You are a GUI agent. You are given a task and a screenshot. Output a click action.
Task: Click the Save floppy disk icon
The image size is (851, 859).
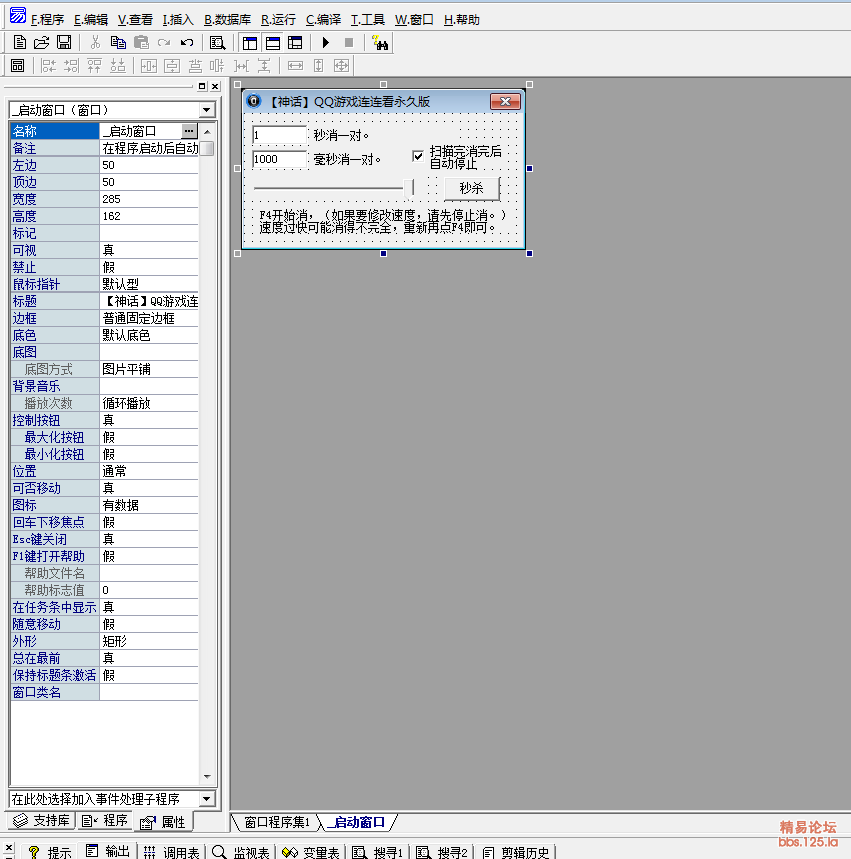pos(64,43)
